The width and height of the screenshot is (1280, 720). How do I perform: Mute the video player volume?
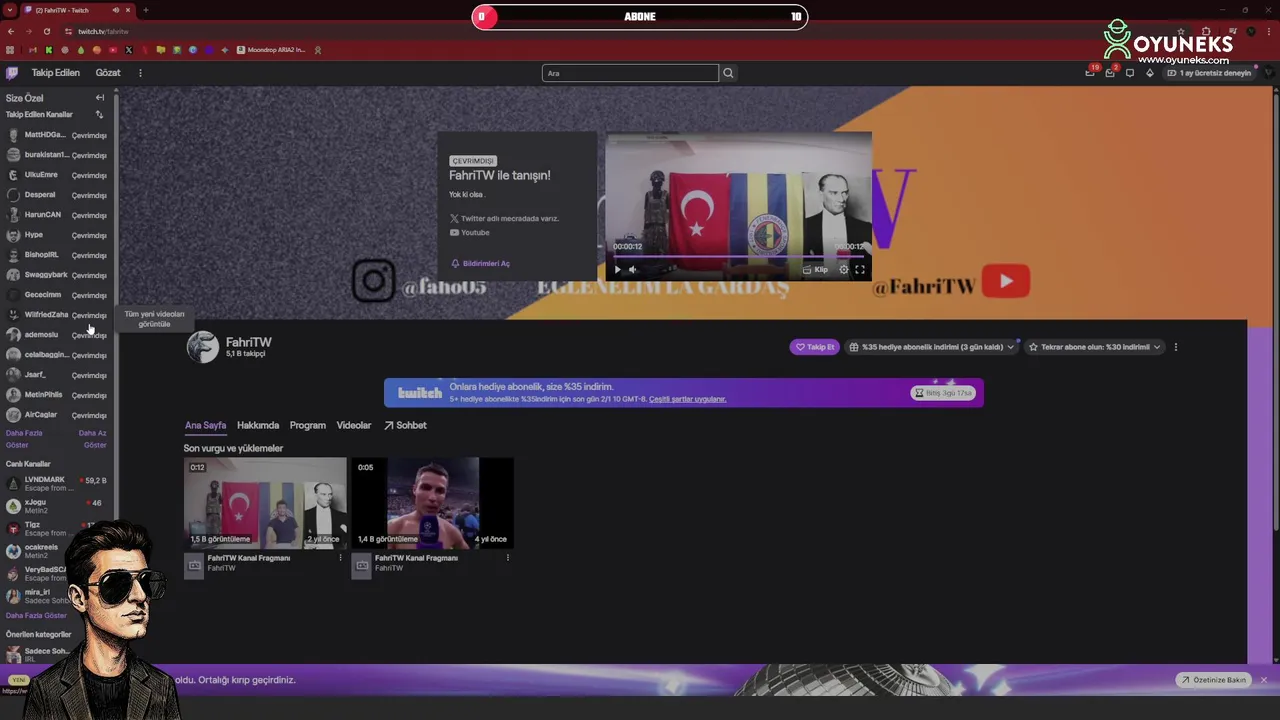point(632,269)
